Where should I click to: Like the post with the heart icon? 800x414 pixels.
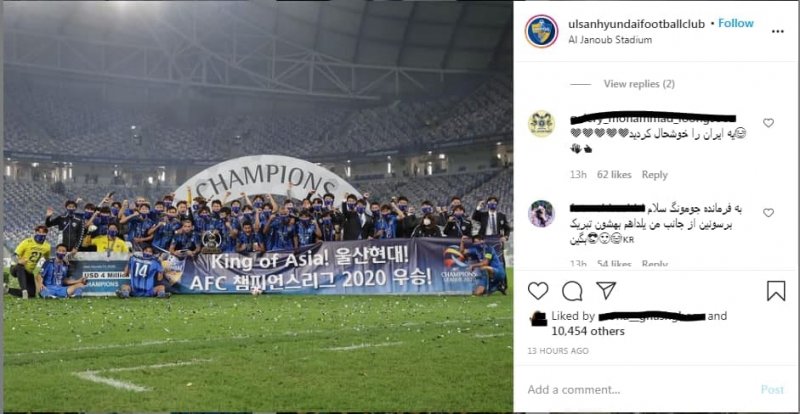538,291
